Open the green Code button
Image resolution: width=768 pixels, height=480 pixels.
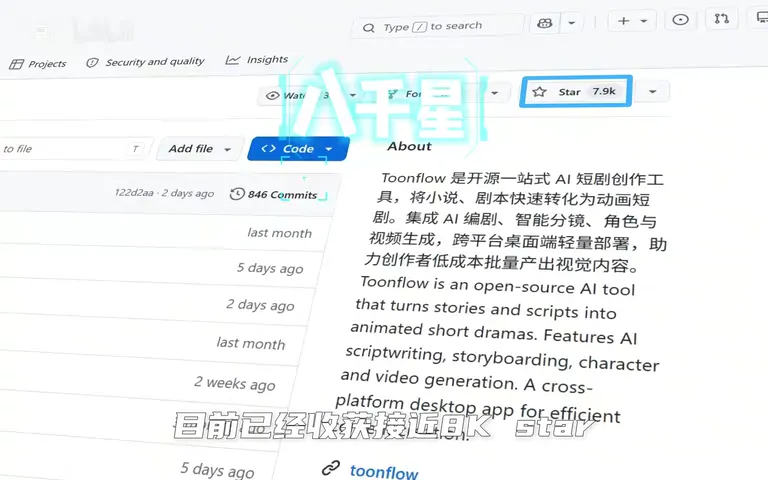[x=298, y=148]
